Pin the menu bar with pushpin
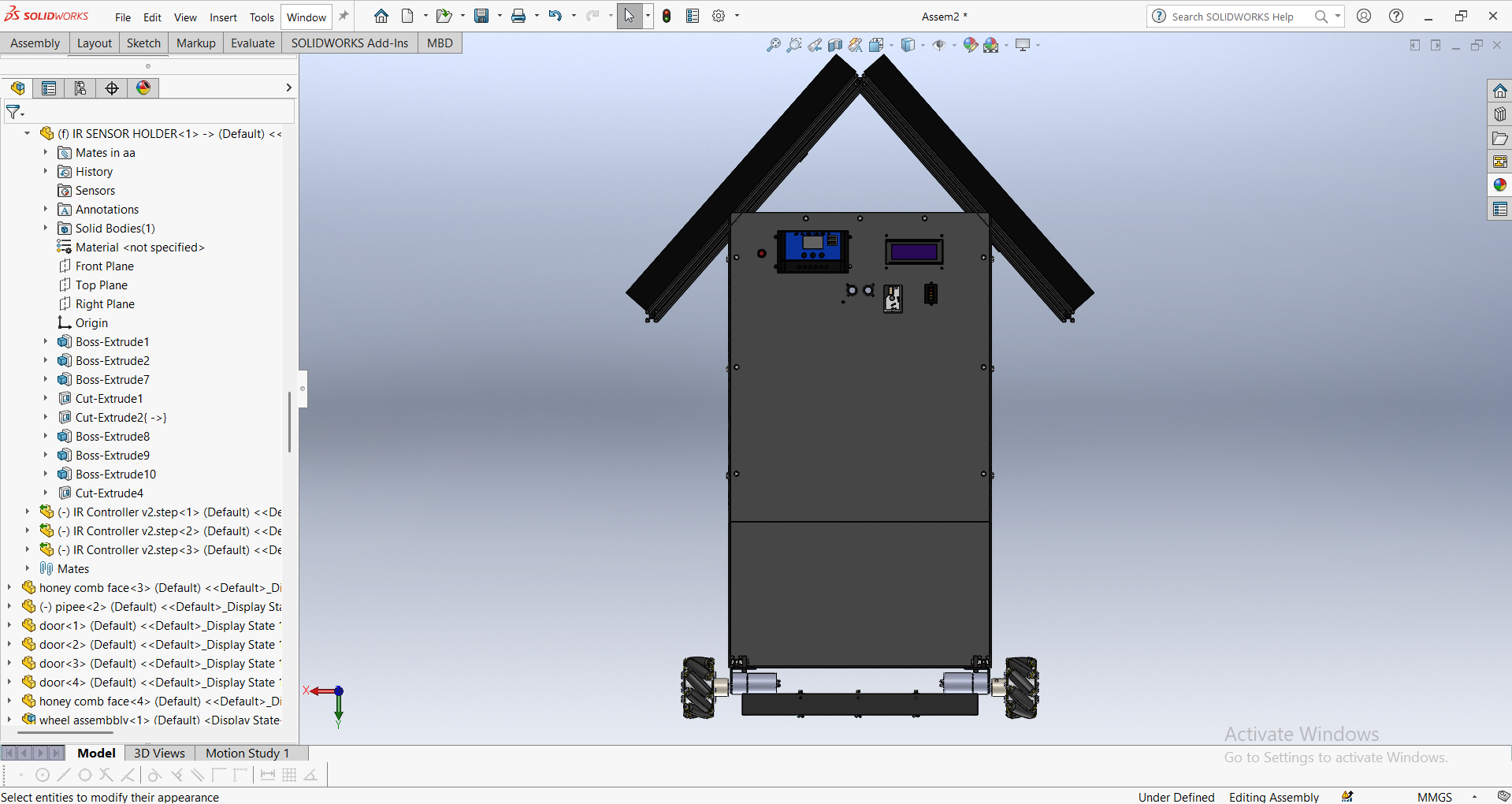Screen dimensions: 1512x804 [x=344, y=16]
